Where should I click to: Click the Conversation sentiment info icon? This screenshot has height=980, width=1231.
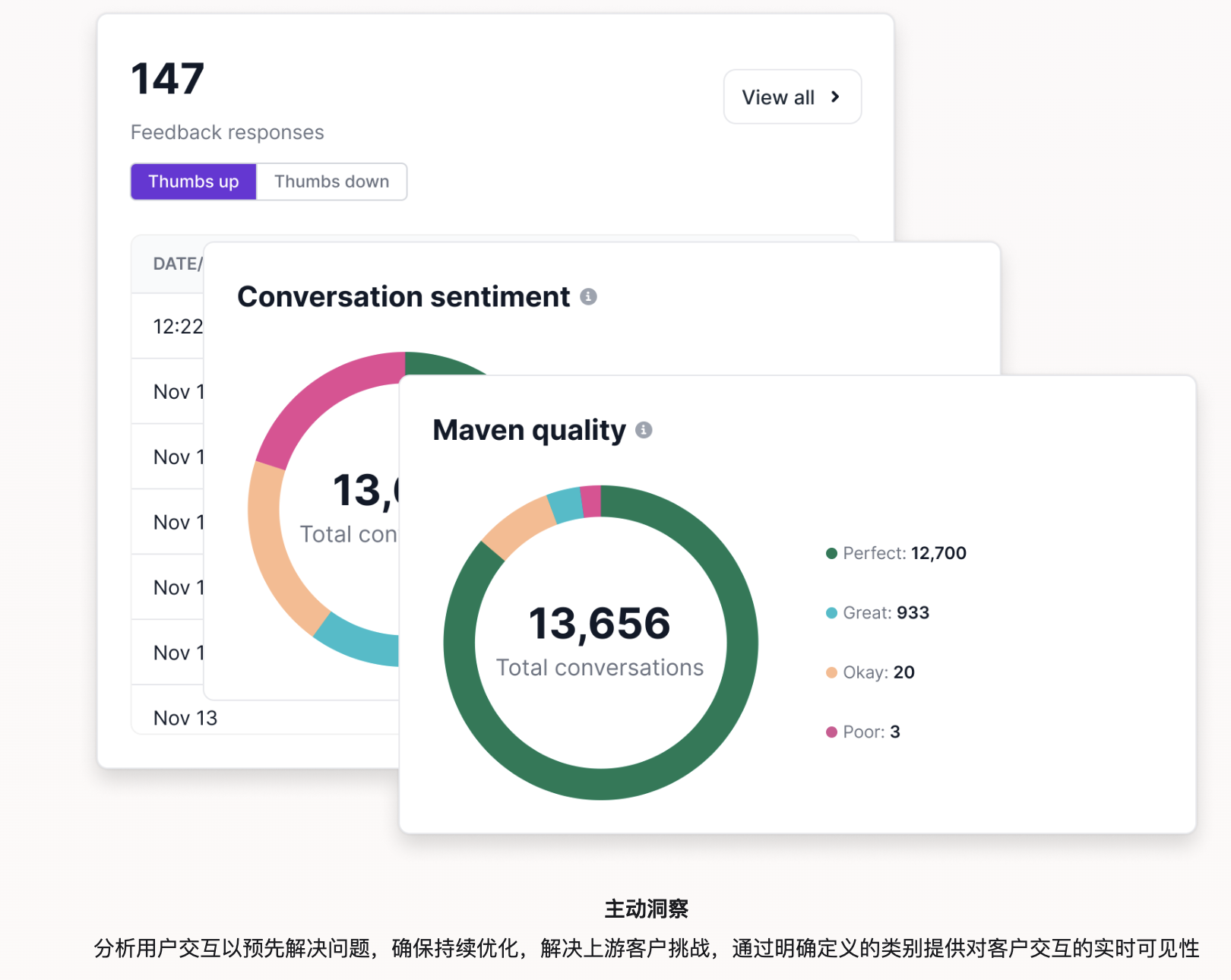click(x=588, y=296)
